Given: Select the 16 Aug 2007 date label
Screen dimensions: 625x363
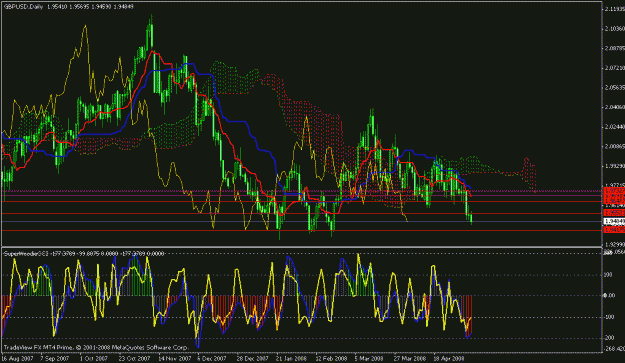Looking at the screenshot, I should pyautogui.click(x=17, y=358).
